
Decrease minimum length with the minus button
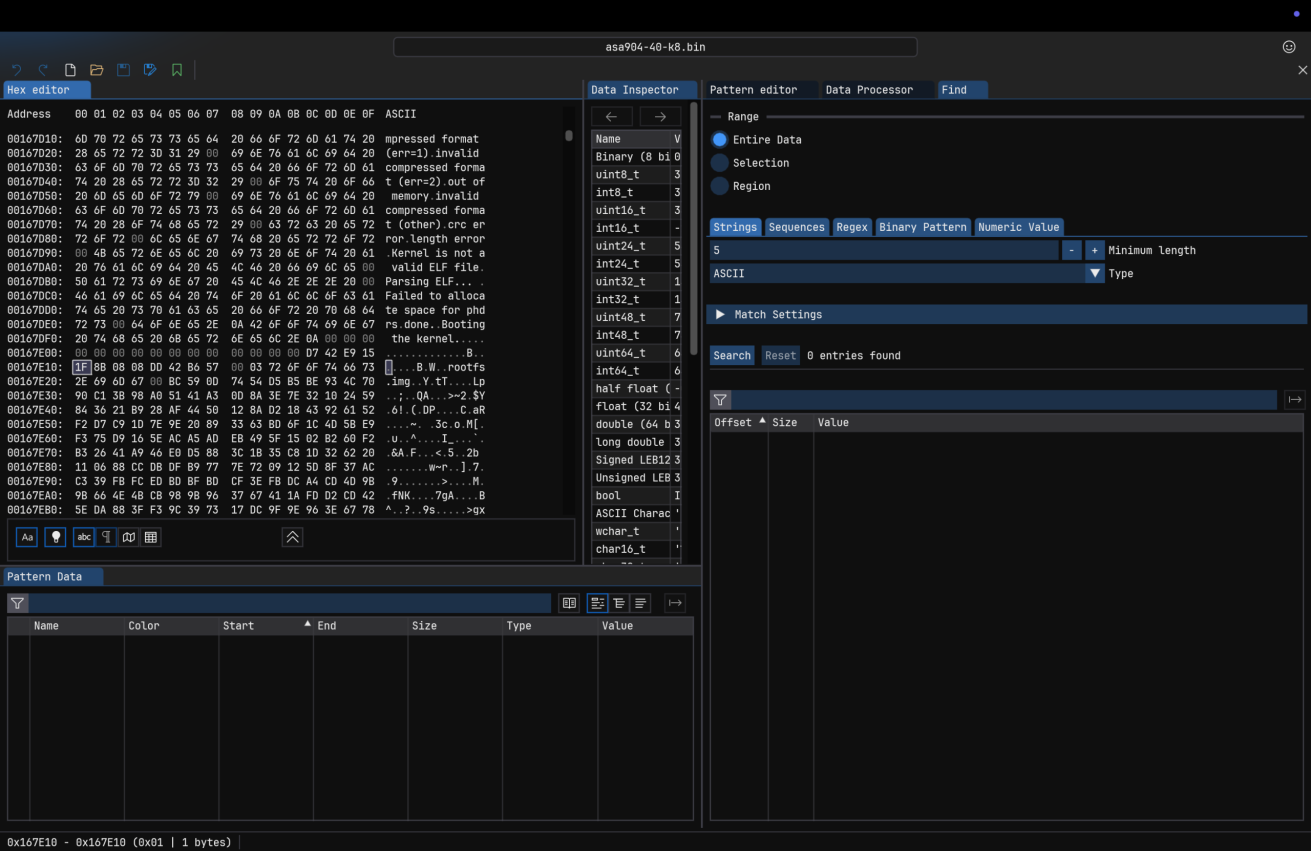tap(1071, 250)
